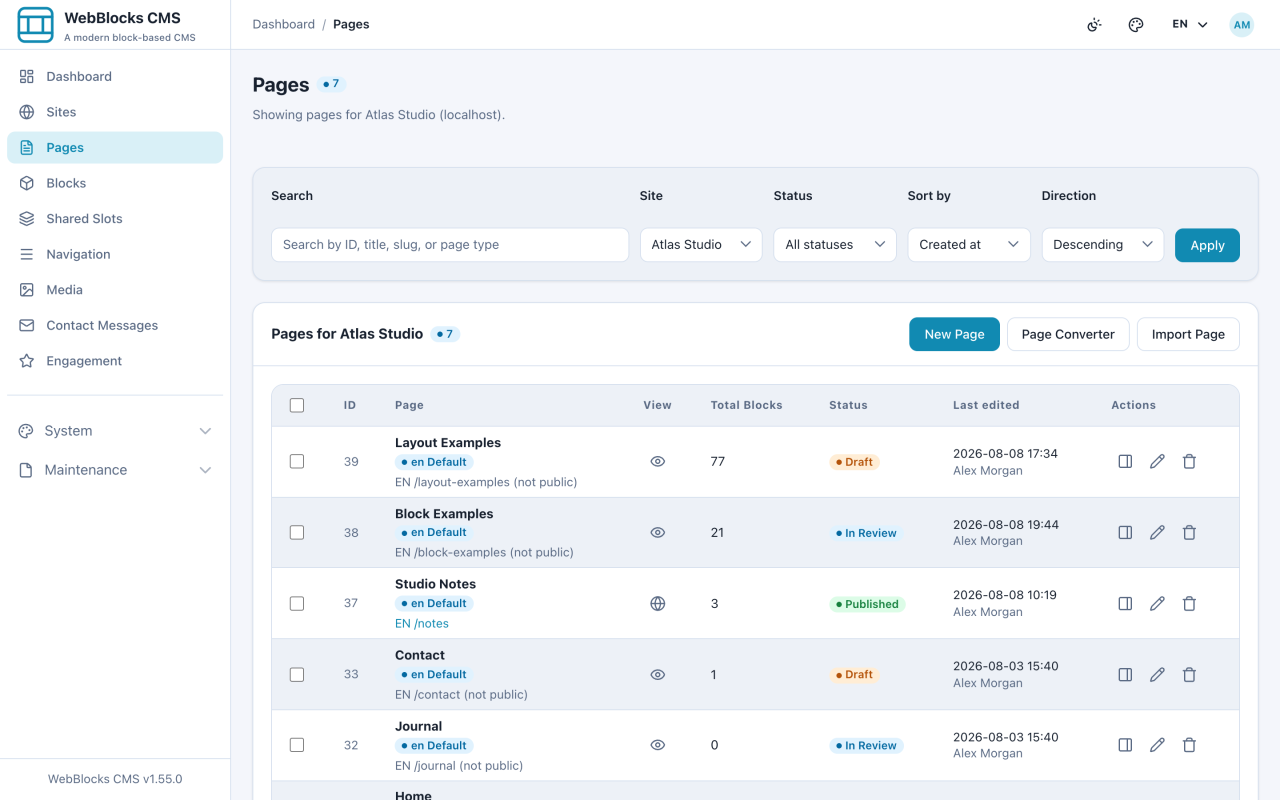Open side panel for Studio Notes row
Screen dimensions: 1280x800
[1125, 604]
